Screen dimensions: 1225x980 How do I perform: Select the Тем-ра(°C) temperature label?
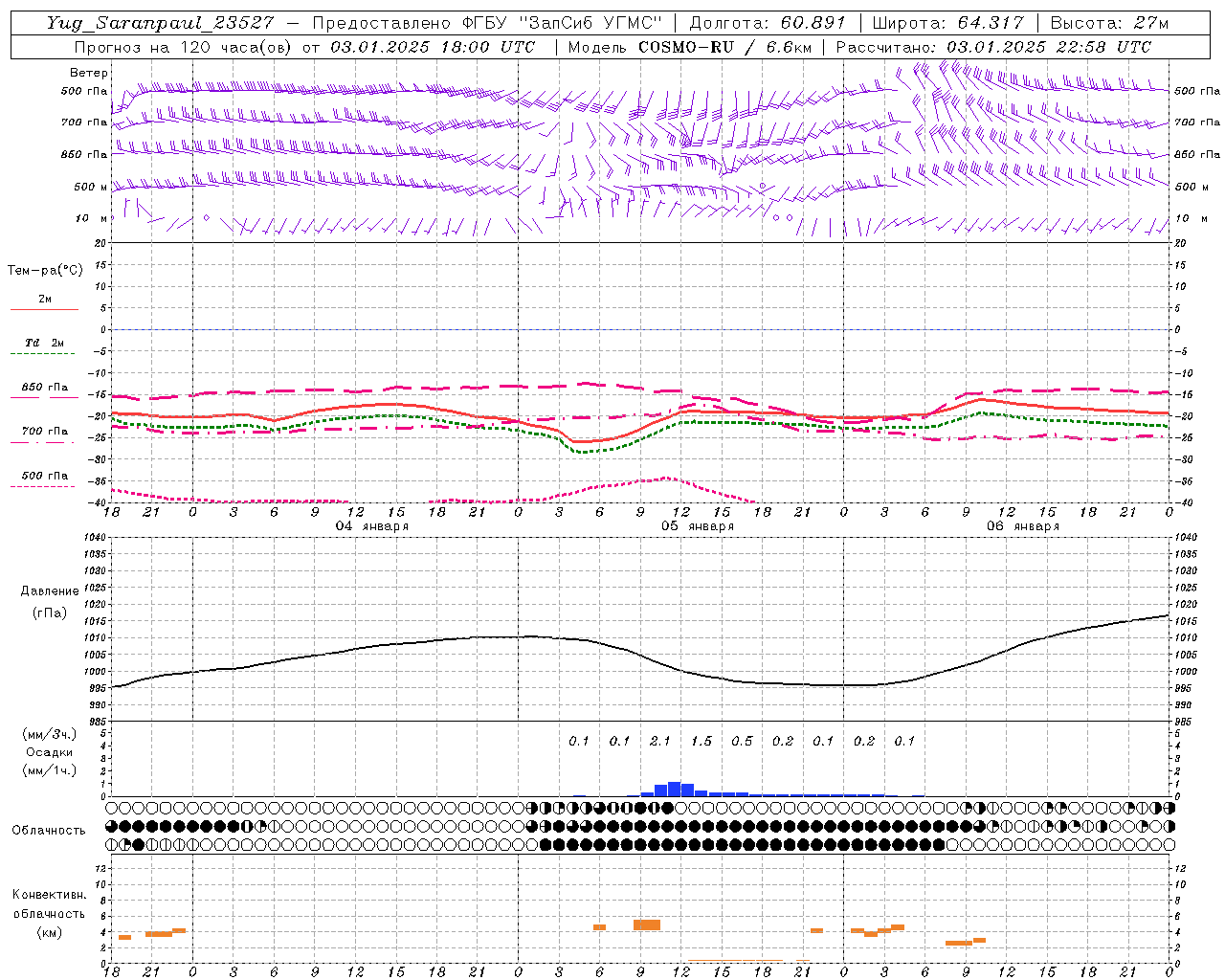[x=45, y=271]
